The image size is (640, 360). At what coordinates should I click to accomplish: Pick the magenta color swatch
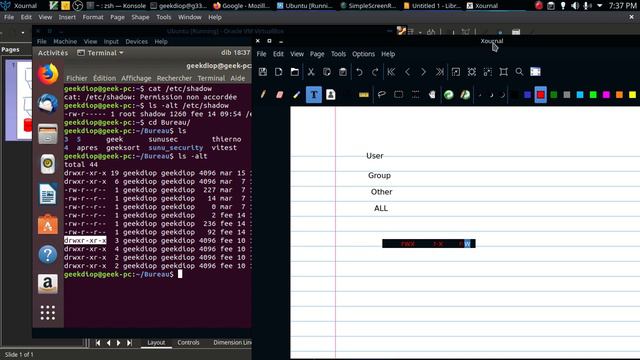click(606, 95)
